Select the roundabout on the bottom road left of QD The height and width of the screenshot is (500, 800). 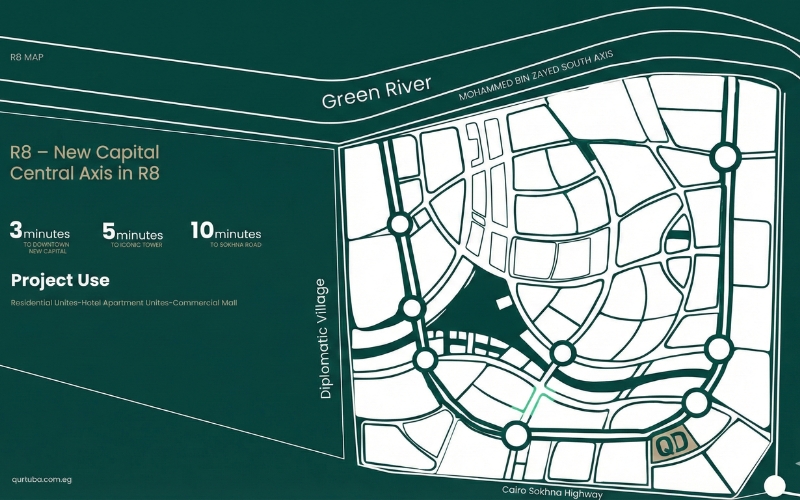516,435
